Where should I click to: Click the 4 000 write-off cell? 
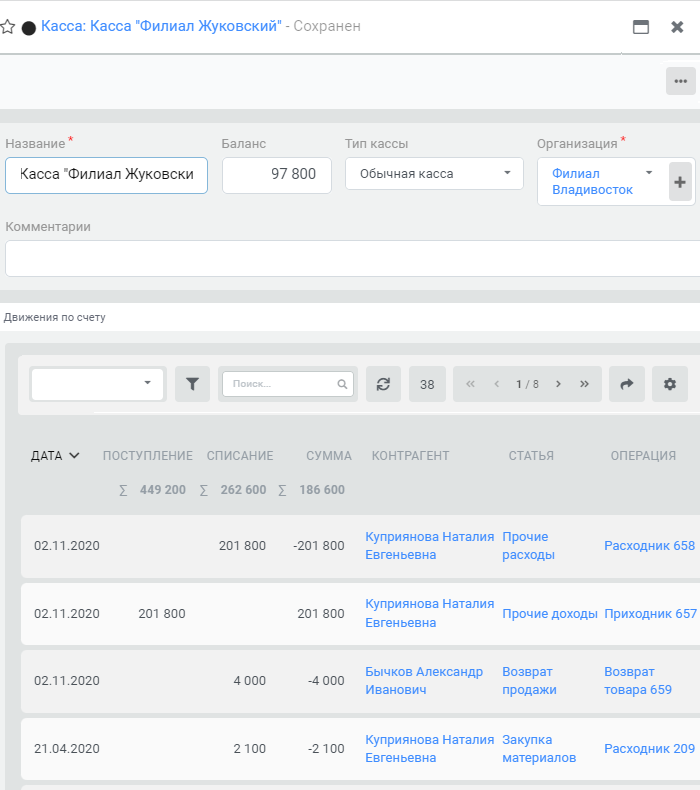point(249,681)
